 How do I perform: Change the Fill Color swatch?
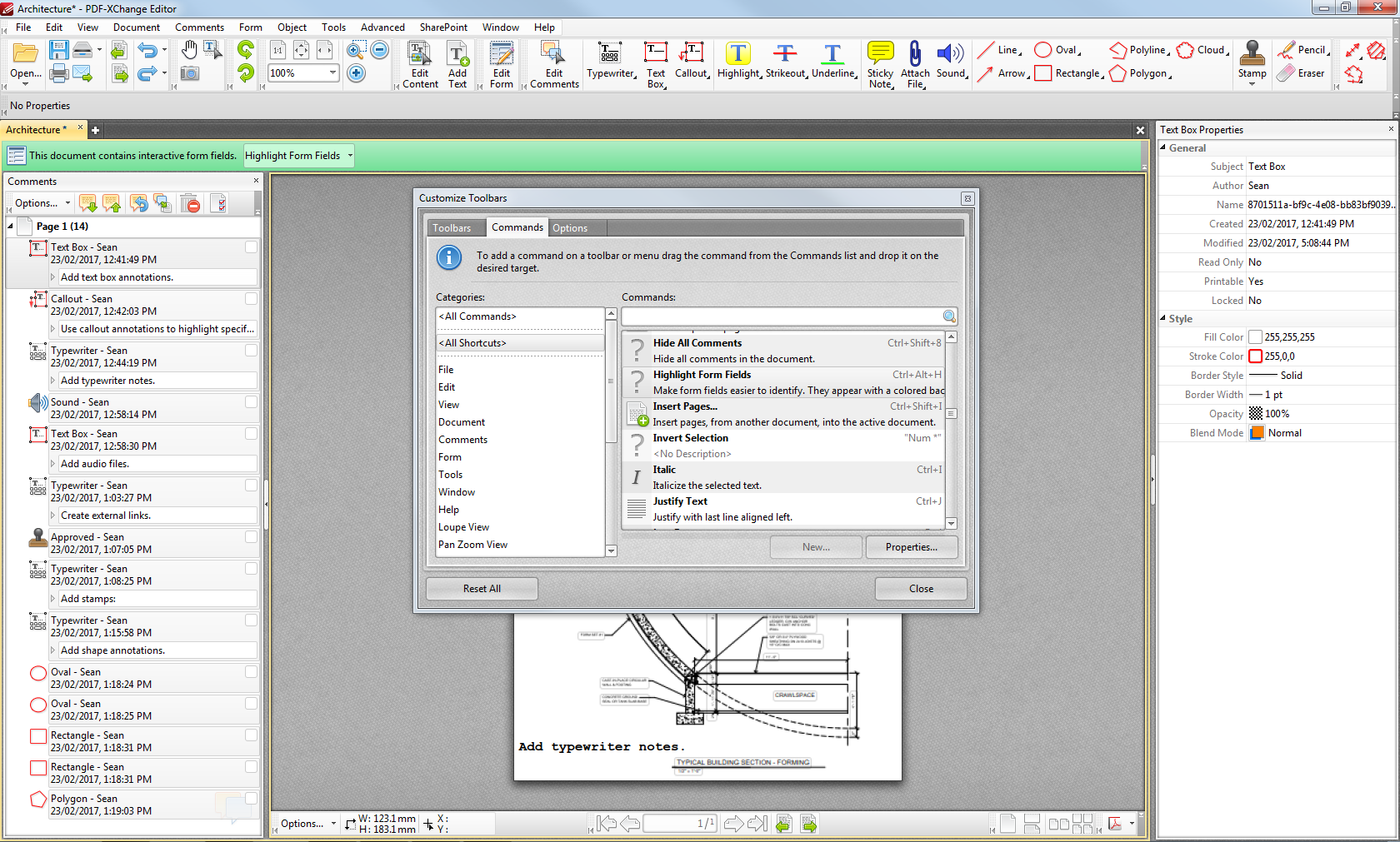click(x=1255, y=337)
